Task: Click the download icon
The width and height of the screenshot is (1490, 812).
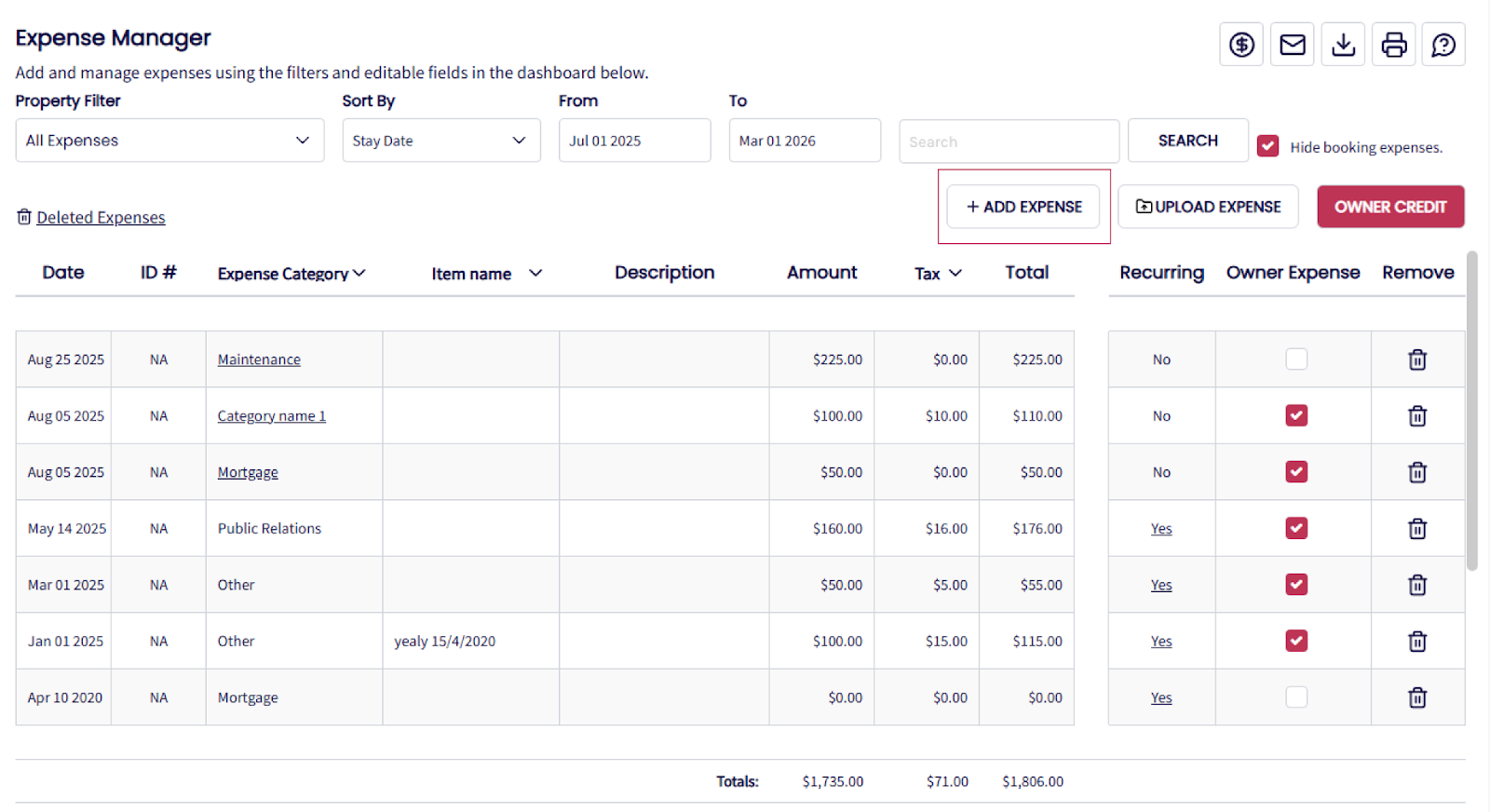Action: tap(1343, 45)
